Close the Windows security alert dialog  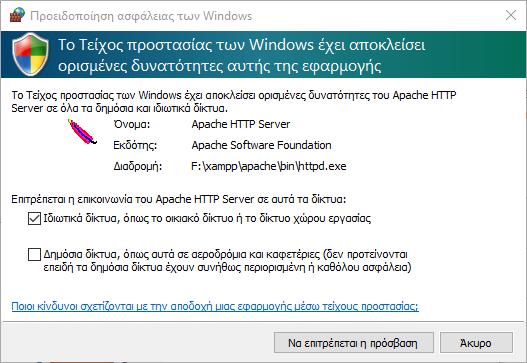(x=511, y=15)
